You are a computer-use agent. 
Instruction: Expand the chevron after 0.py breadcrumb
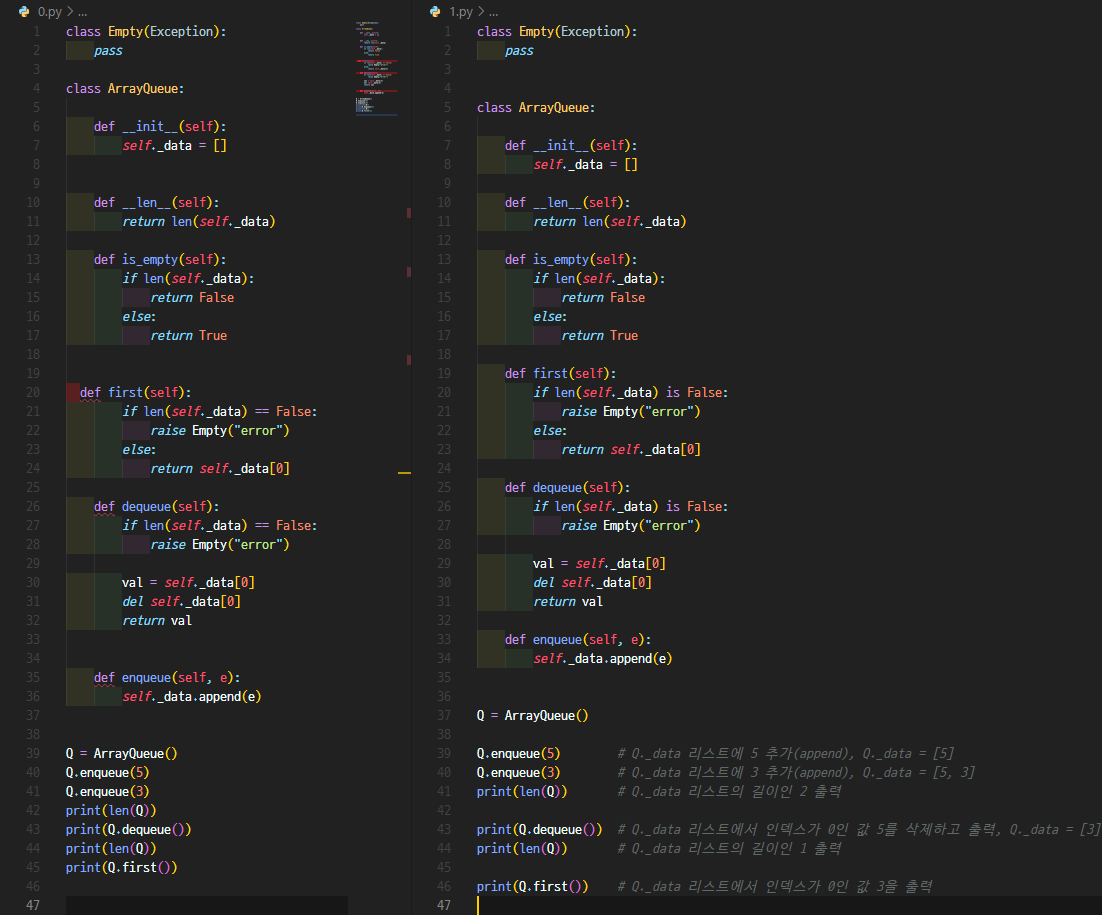(70, 11)
